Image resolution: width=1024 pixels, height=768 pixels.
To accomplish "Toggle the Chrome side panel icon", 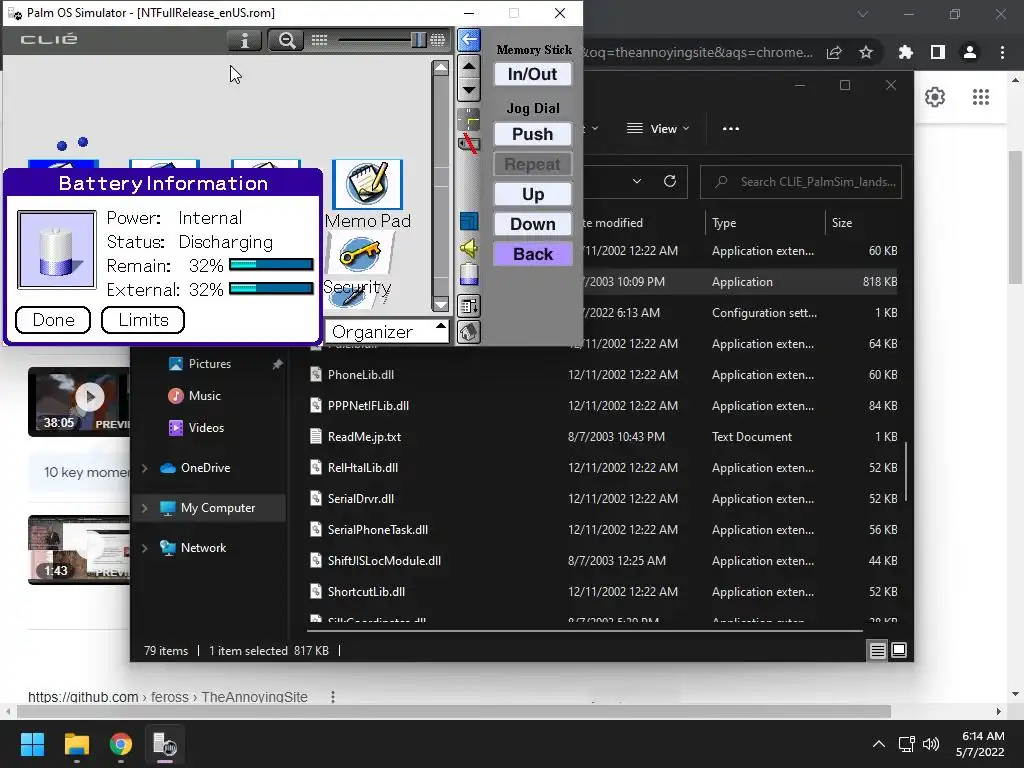I will (x=938, y=52).
